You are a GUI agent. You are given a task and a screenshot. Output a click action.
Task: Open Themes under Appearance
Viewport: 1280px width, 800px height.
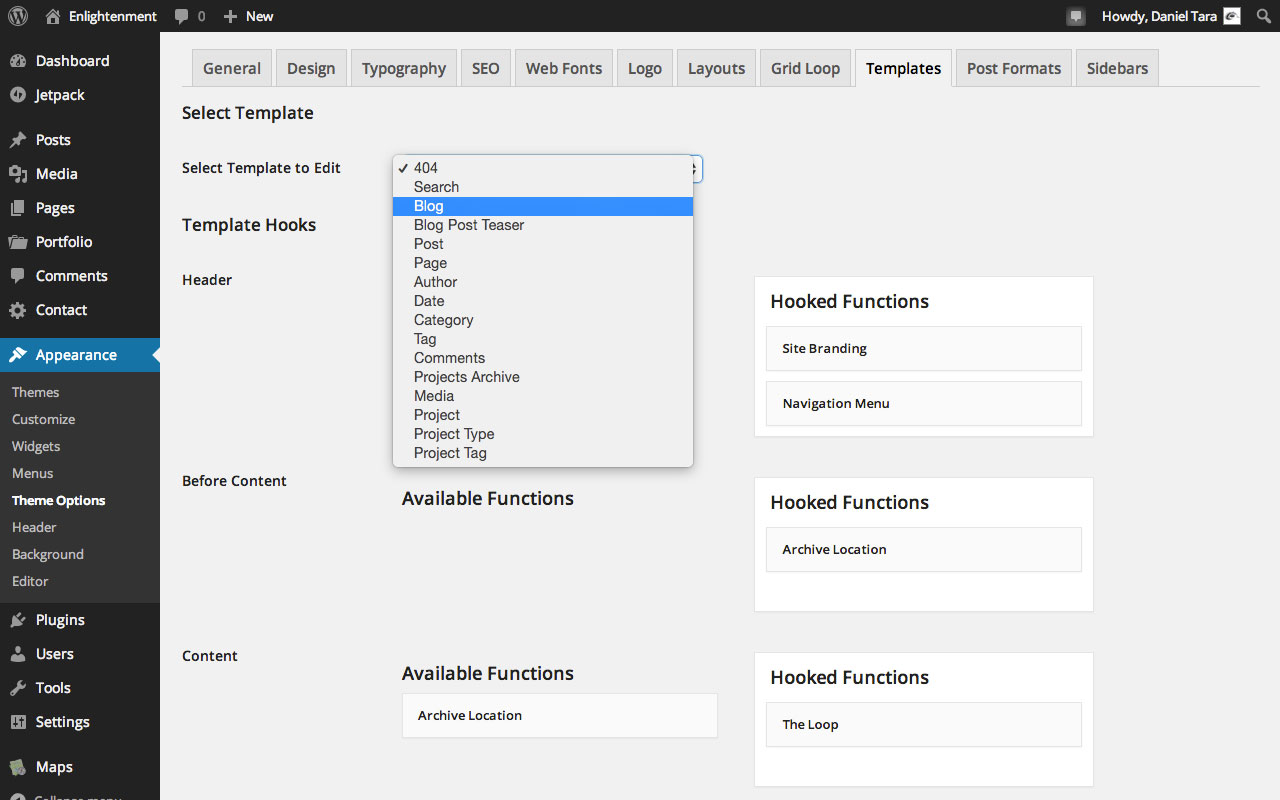click(36, 392)
